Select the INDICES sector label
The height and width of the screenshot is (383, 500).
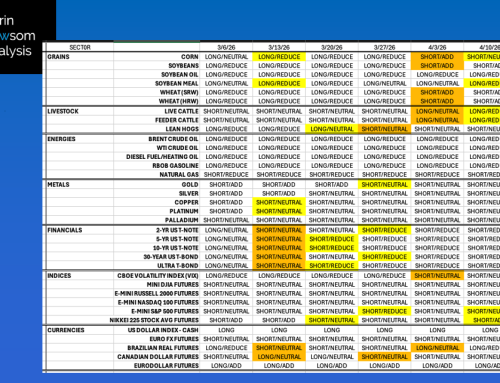pos(59,276)
